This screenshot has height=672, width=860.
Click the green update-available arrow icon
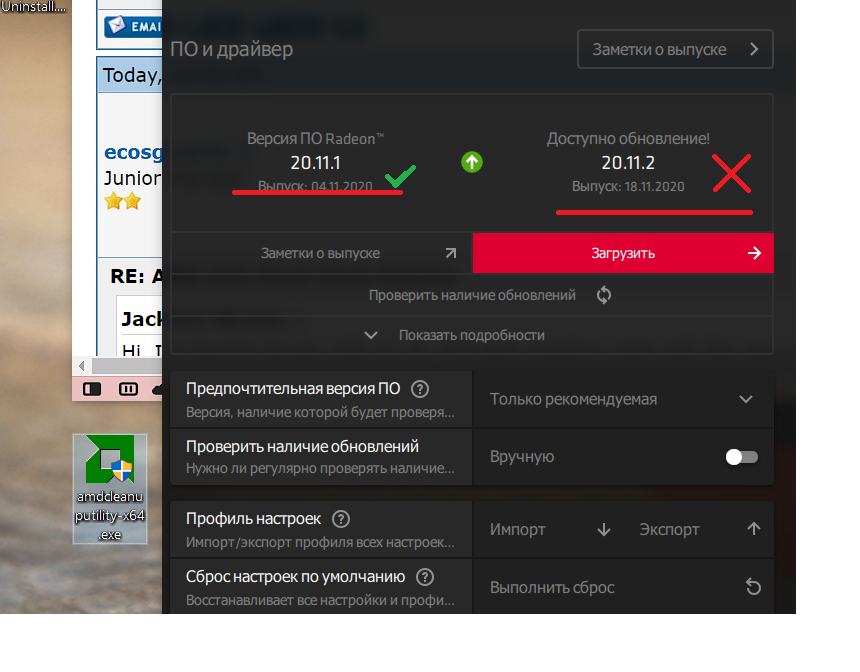coord(472,162)
